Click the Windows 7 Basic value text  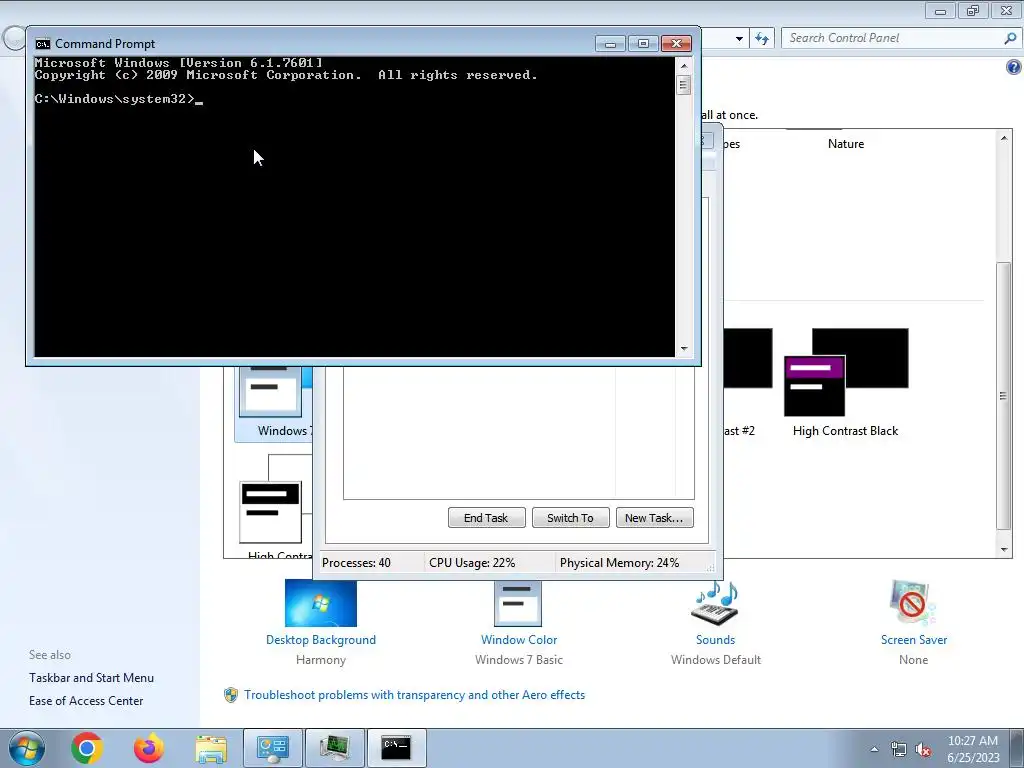(519, 660)
